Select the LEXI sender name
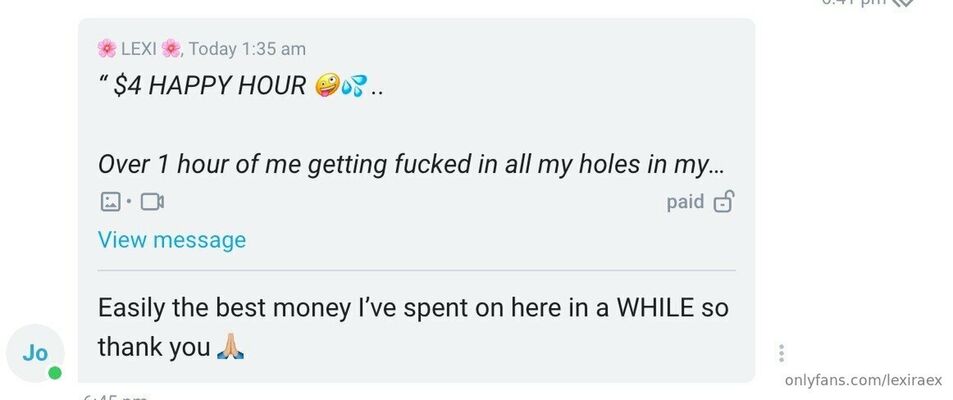The image size is (953, 400). [139, 48]
